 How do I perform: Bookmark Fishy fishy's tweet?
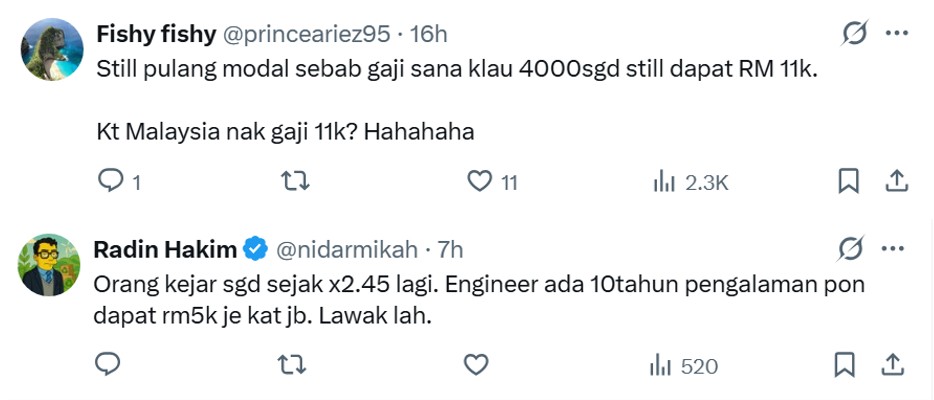(x=847, y=181)
